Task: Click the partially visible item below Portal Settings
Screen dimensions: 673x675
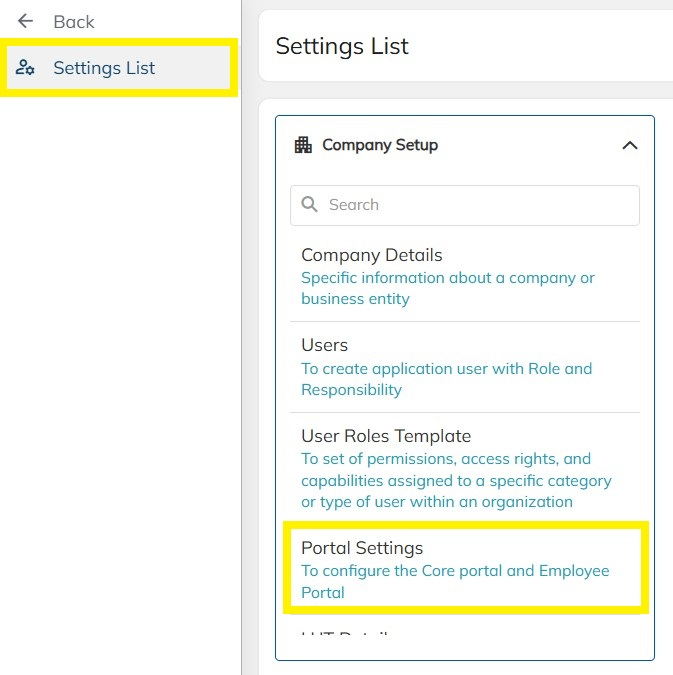Action: point(345,636)
